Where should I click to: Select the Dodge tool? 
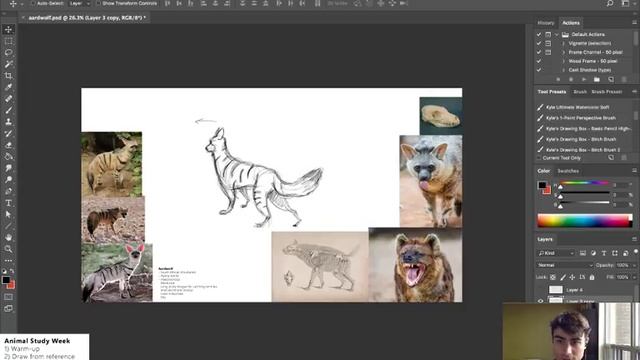point(8,179)
